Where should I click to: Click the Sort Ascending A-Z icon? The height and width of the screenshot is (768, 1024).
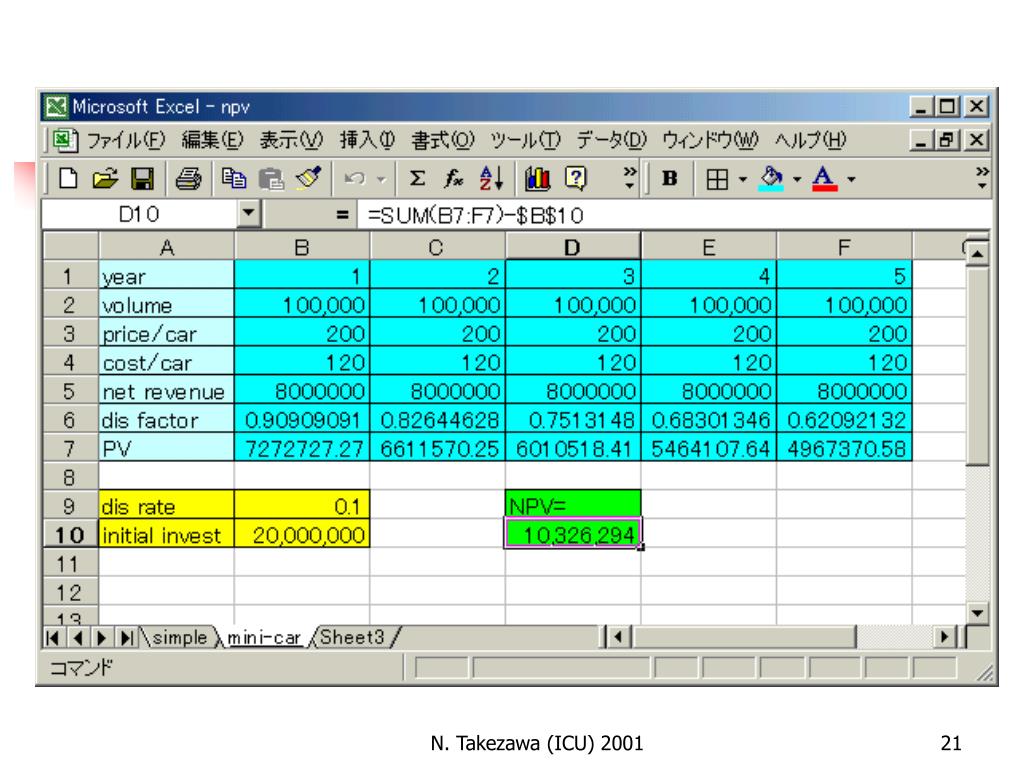pos(491,178)
